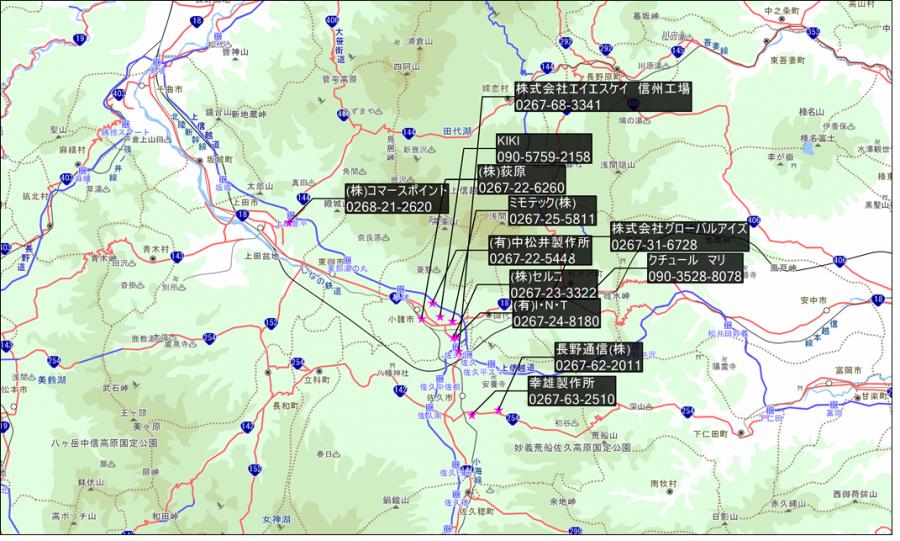Click the 妙義荒船佐久高原国定公園 park name
The image size is (900, 541).
[x=573, y=447]
